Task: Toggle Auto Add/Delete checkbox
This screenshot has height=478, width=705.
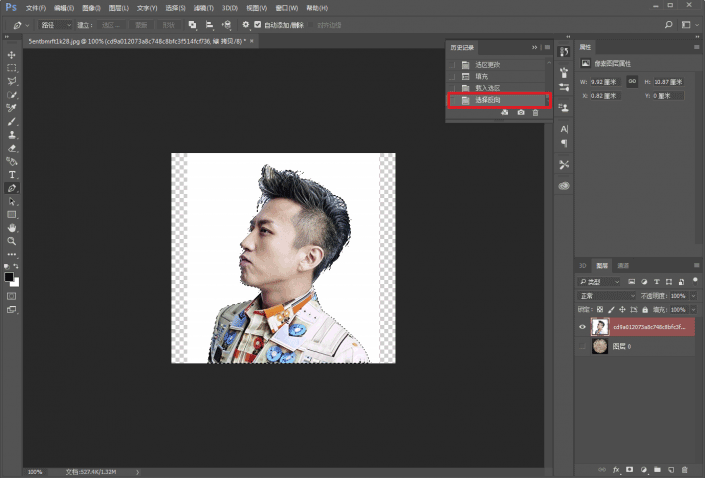Action: click(x=258, y=25)
